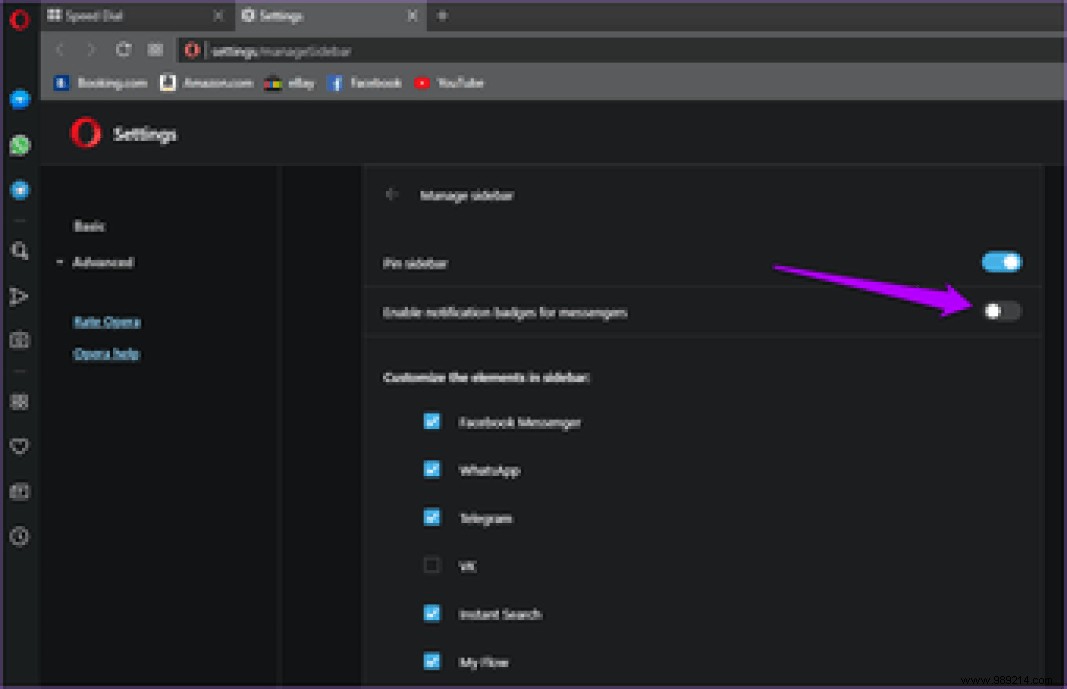Launch Instant Search from the sidebar

(x=19, y=251)
